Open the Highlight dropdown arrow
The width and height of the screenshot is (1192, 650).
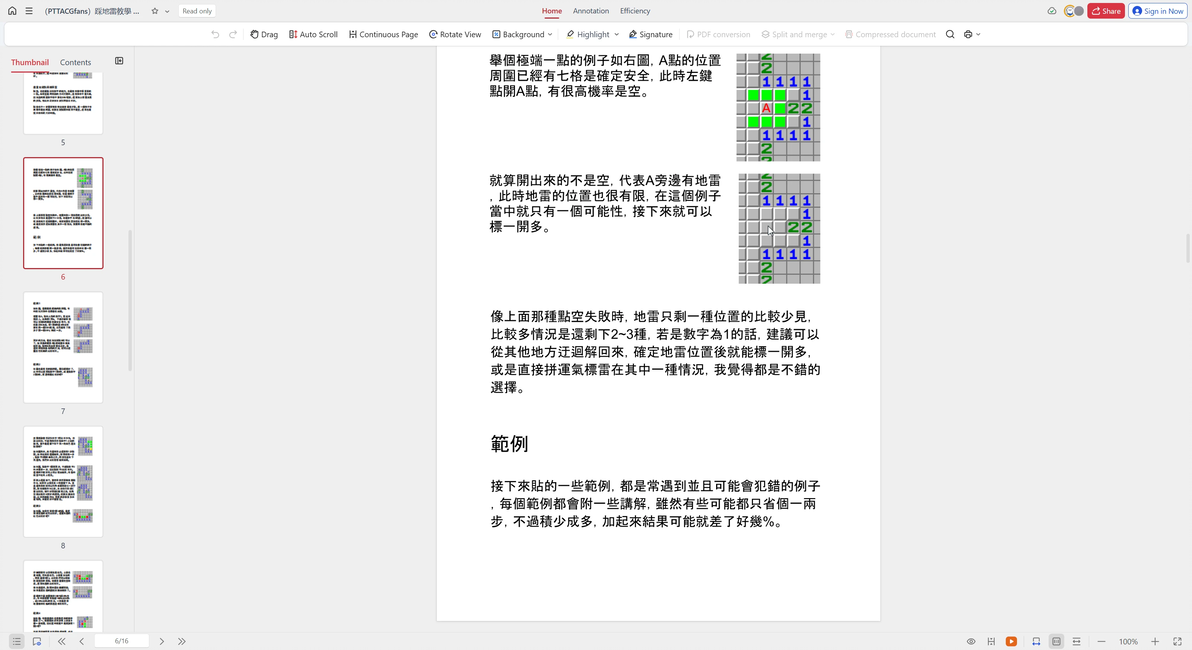617,34
